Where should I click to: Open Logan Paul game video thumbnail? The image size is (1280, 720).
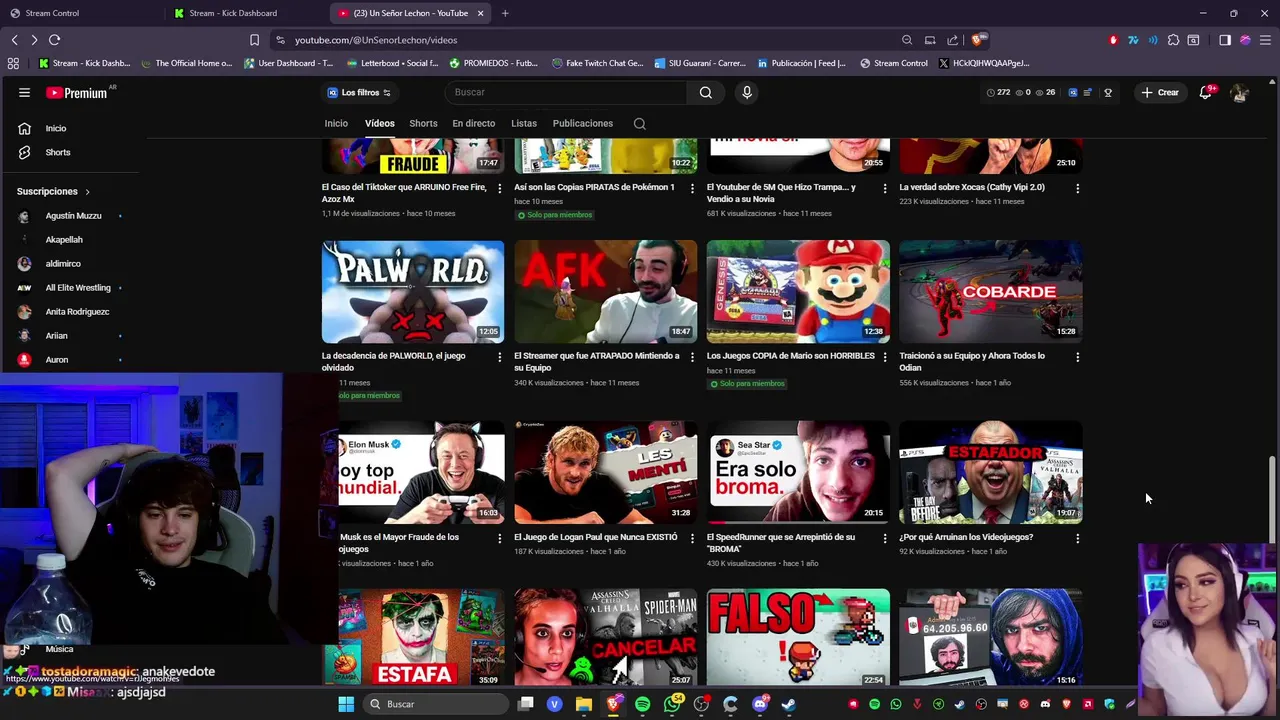tap(606, 472)
